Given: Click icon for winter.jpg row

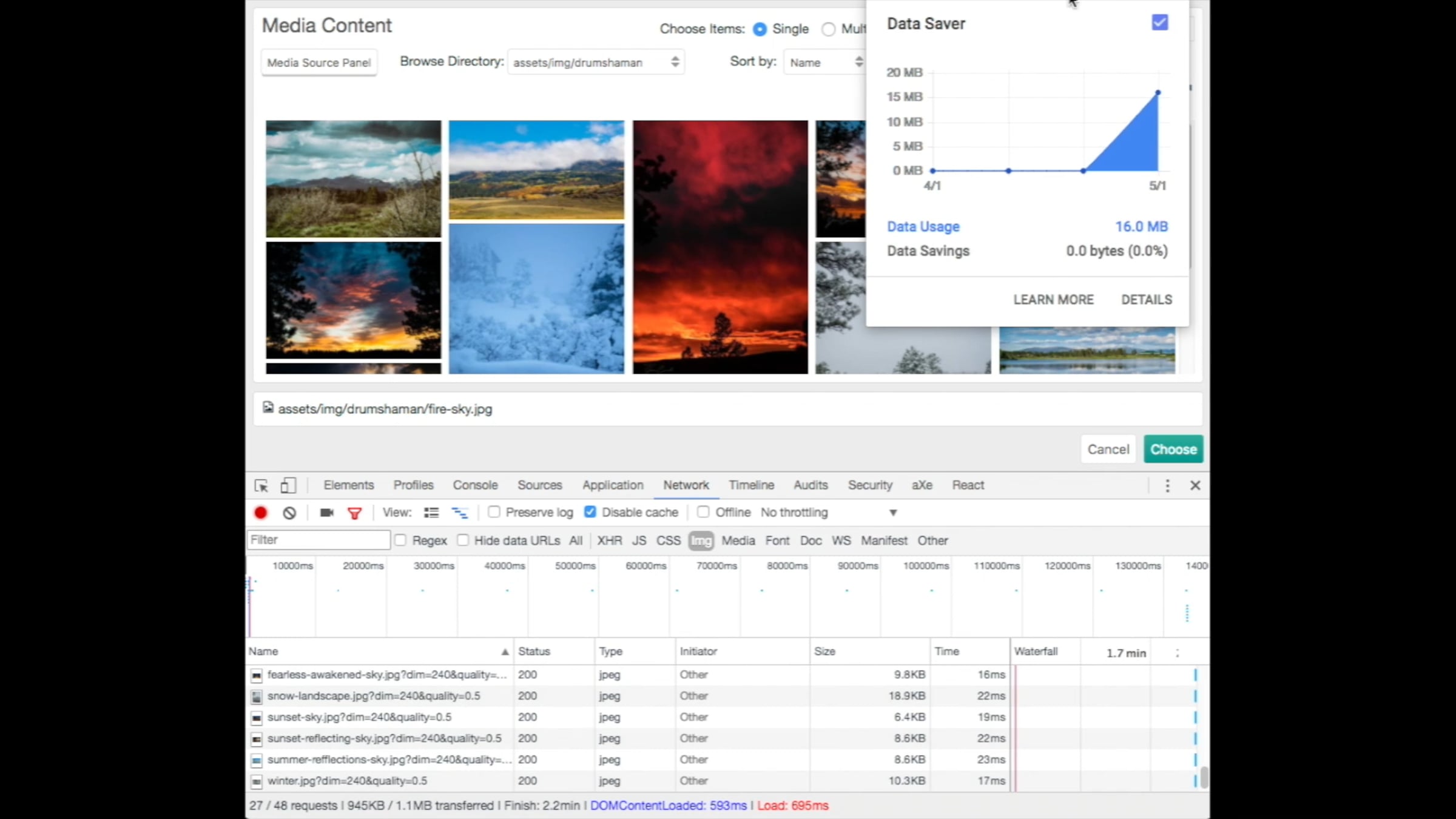Looking at the screenshot, I should [x=257, y=781].
